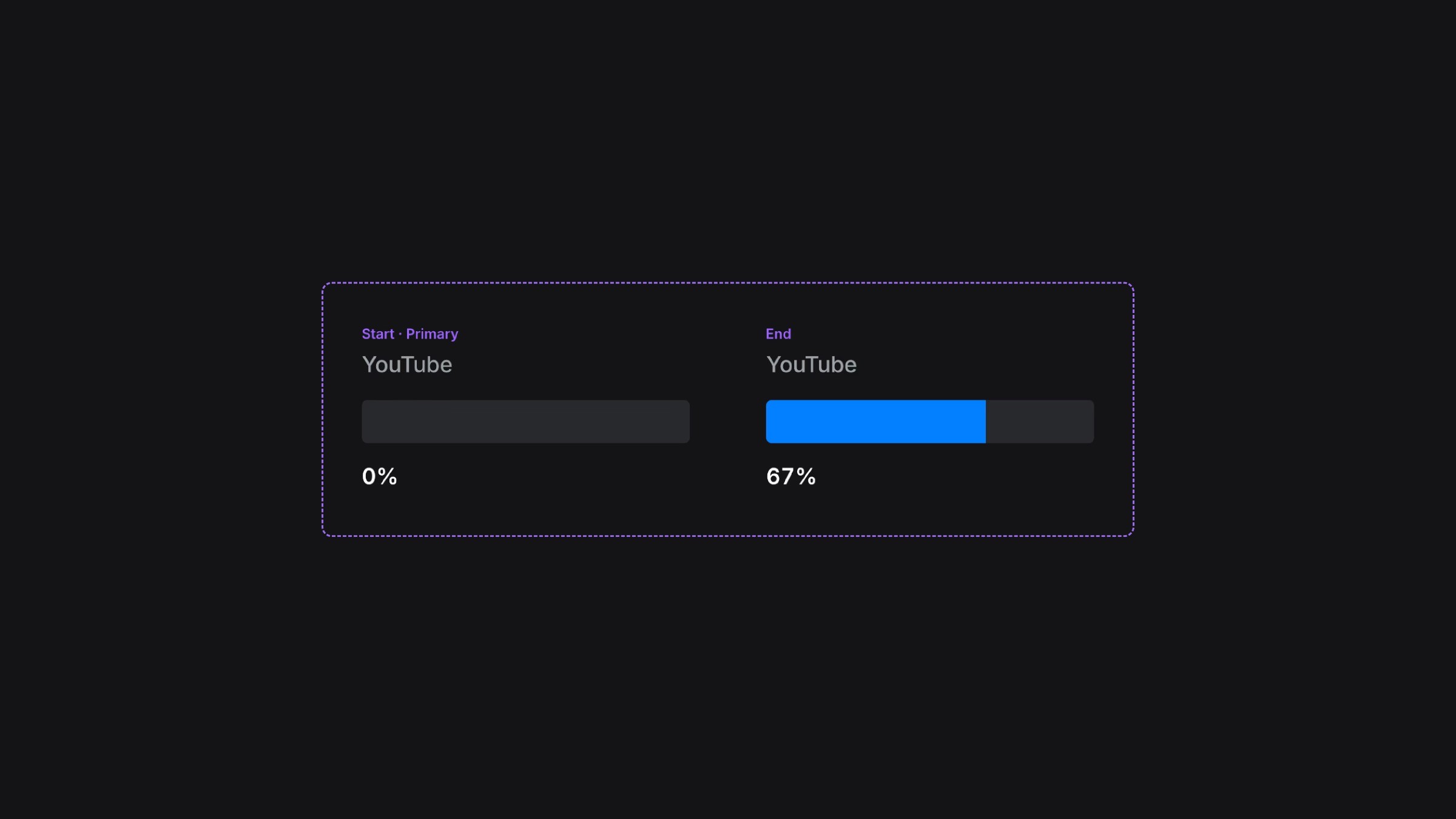
Task: Click the blue filled part of the progress bar
Action: point(875,422)
